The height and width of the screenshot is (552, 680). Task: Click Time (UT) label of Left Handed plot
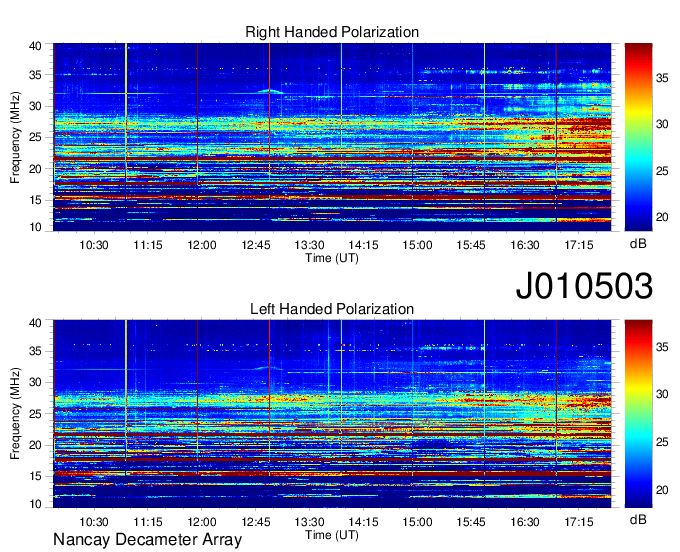pyautogui.click(x=332, y=535)
